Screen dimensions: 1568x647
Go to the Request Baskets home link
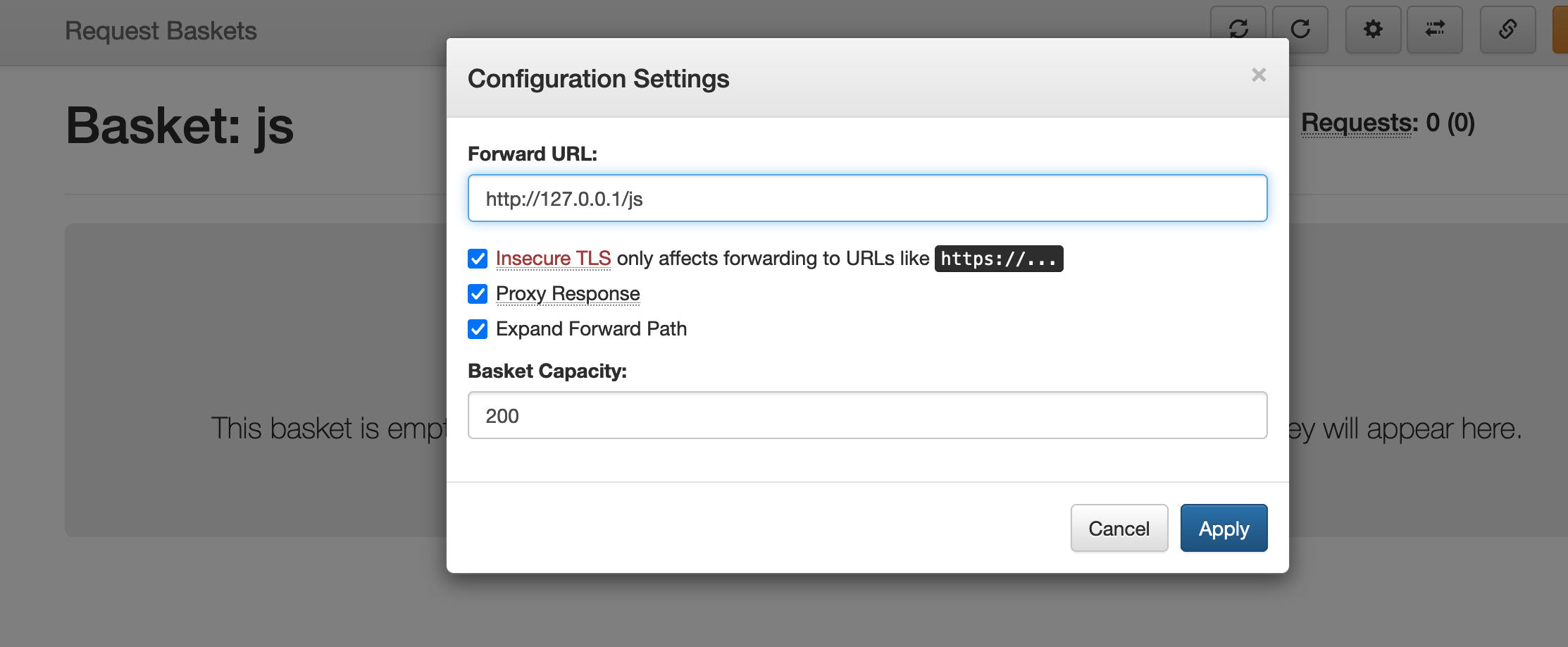pyautogui.click(x=161, y=31)
